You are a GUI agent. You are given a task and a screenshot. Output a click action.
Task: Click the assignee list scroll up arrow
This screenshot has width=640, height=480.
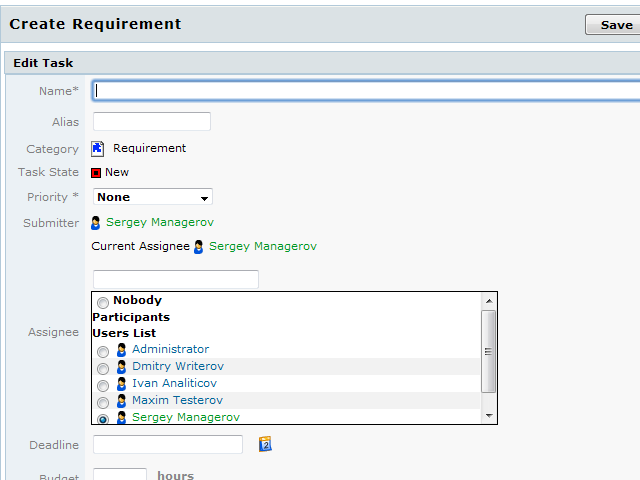pyautogui.click(x=489, y=301)
